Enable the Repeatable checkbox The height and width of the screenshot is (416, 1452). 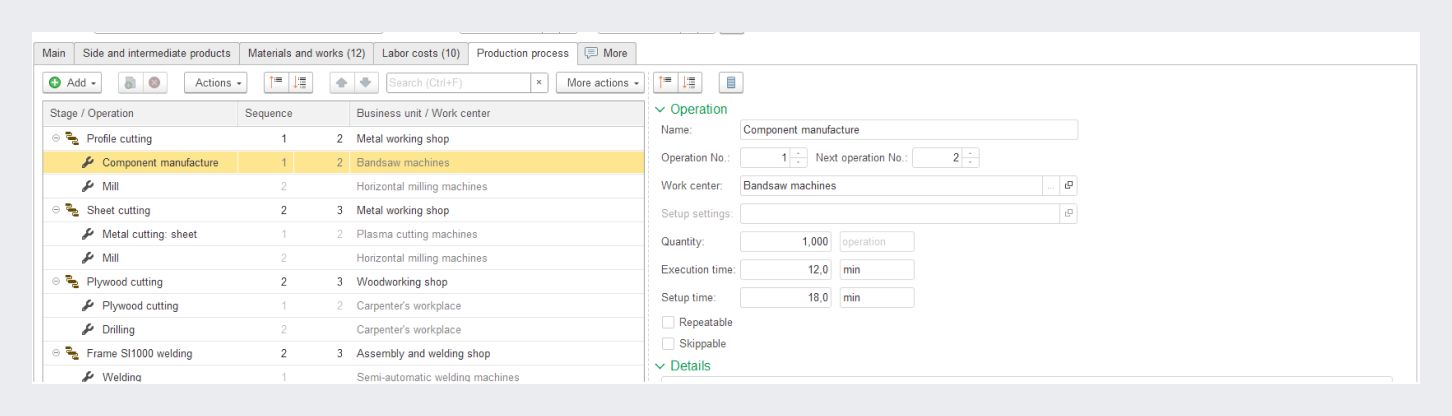(x=668, y=322)
